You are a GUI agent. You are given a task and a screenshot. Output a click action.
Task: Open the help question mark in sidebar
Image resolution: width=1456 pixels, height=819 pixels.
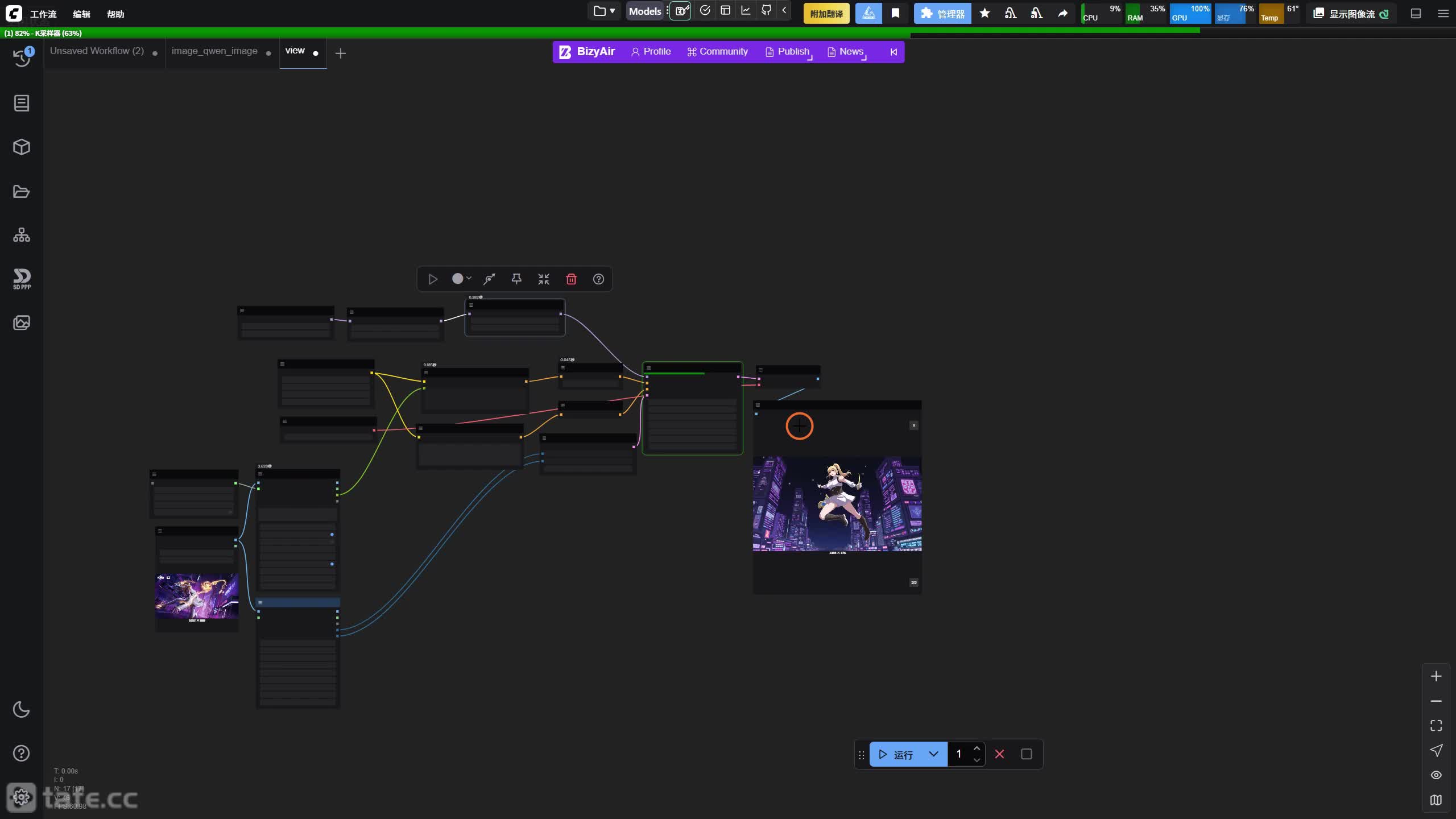[x=22, y=753]
